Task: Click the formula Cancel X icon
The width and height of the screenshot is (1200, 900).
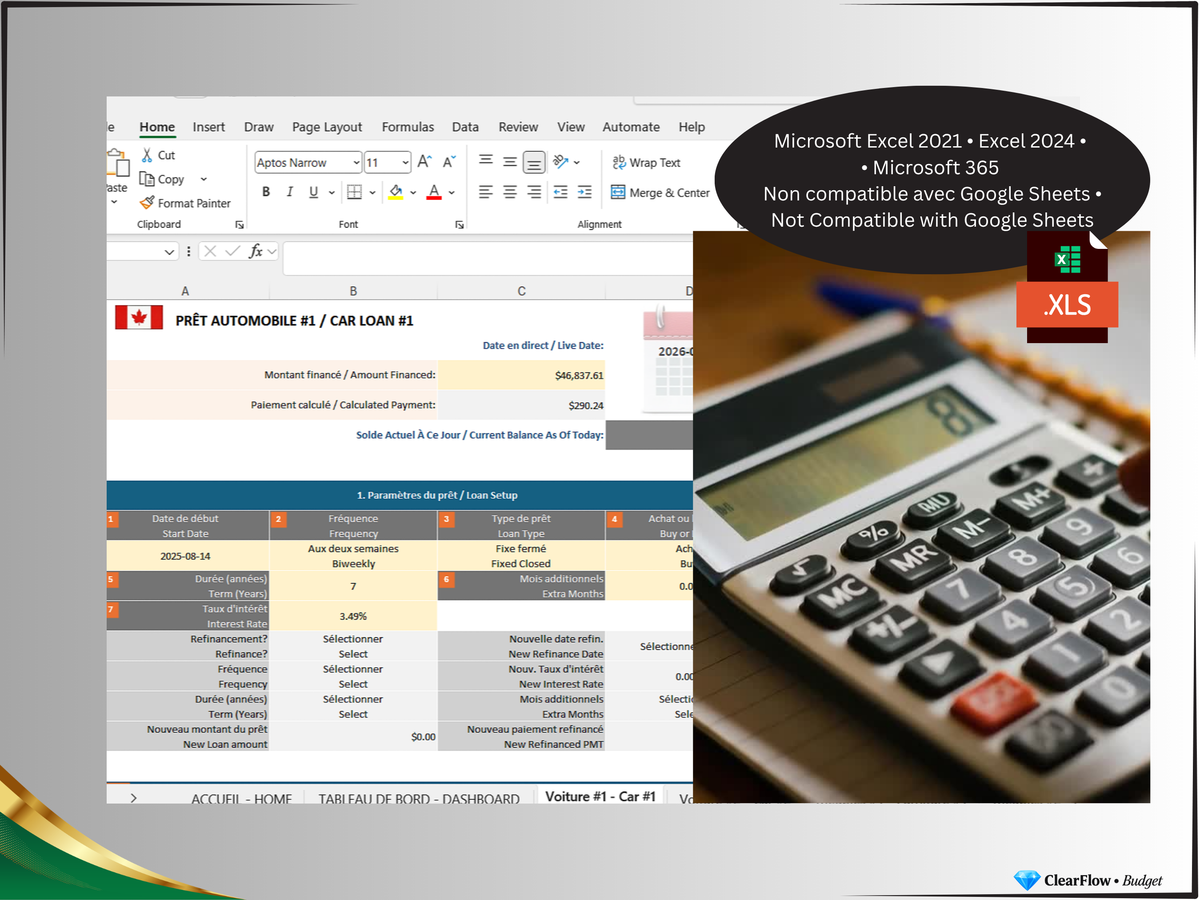Action: [x=210, y=252]
